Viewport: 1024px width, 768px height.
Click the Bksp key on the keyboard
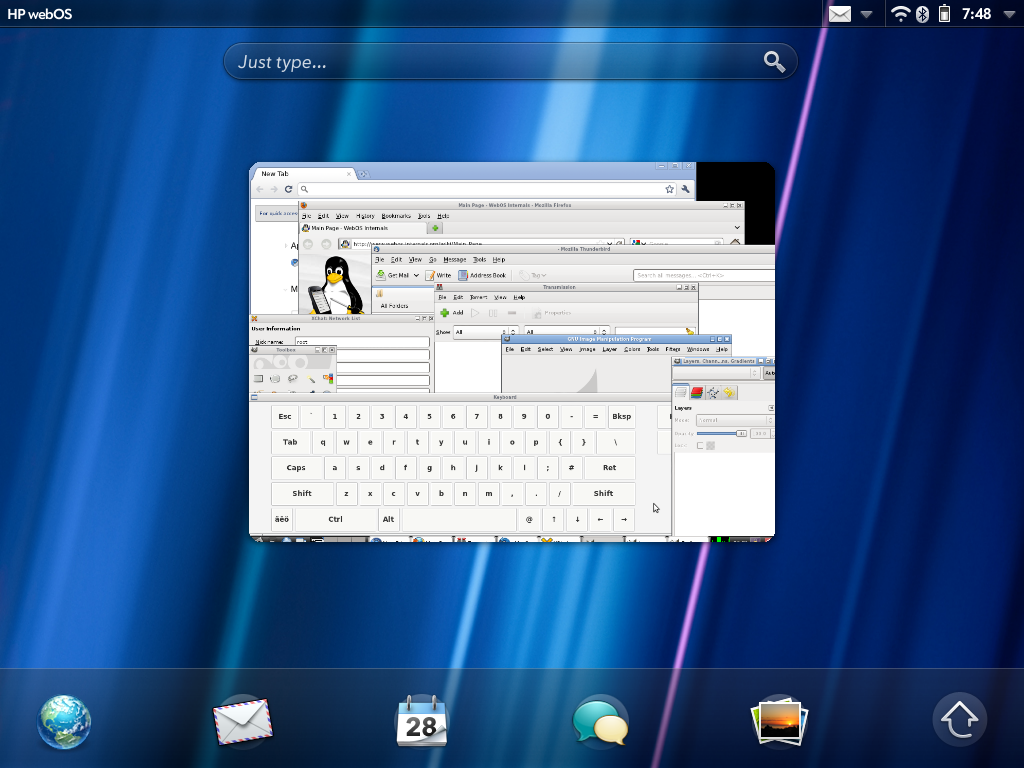coord(621,417)
